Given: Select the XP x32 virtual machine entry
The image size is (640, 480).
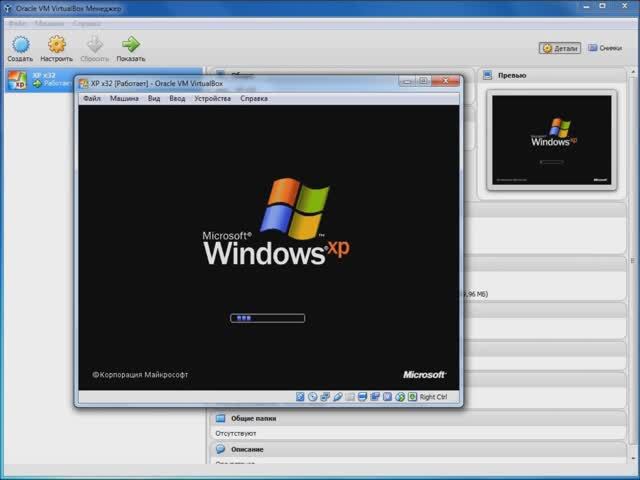Looking at the screenshot, I should click(104, 80).
